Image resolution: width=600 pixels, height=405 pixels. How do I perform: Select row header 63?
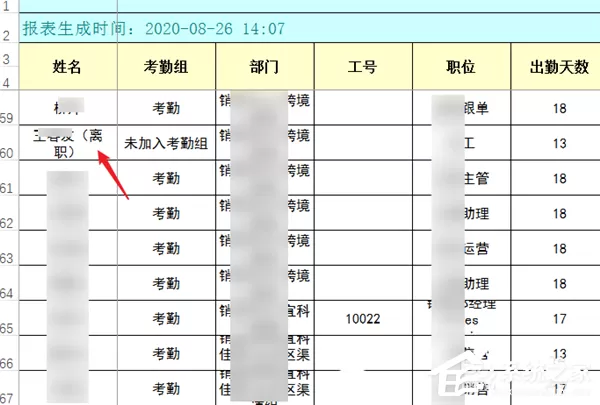[x=9, y=248]
